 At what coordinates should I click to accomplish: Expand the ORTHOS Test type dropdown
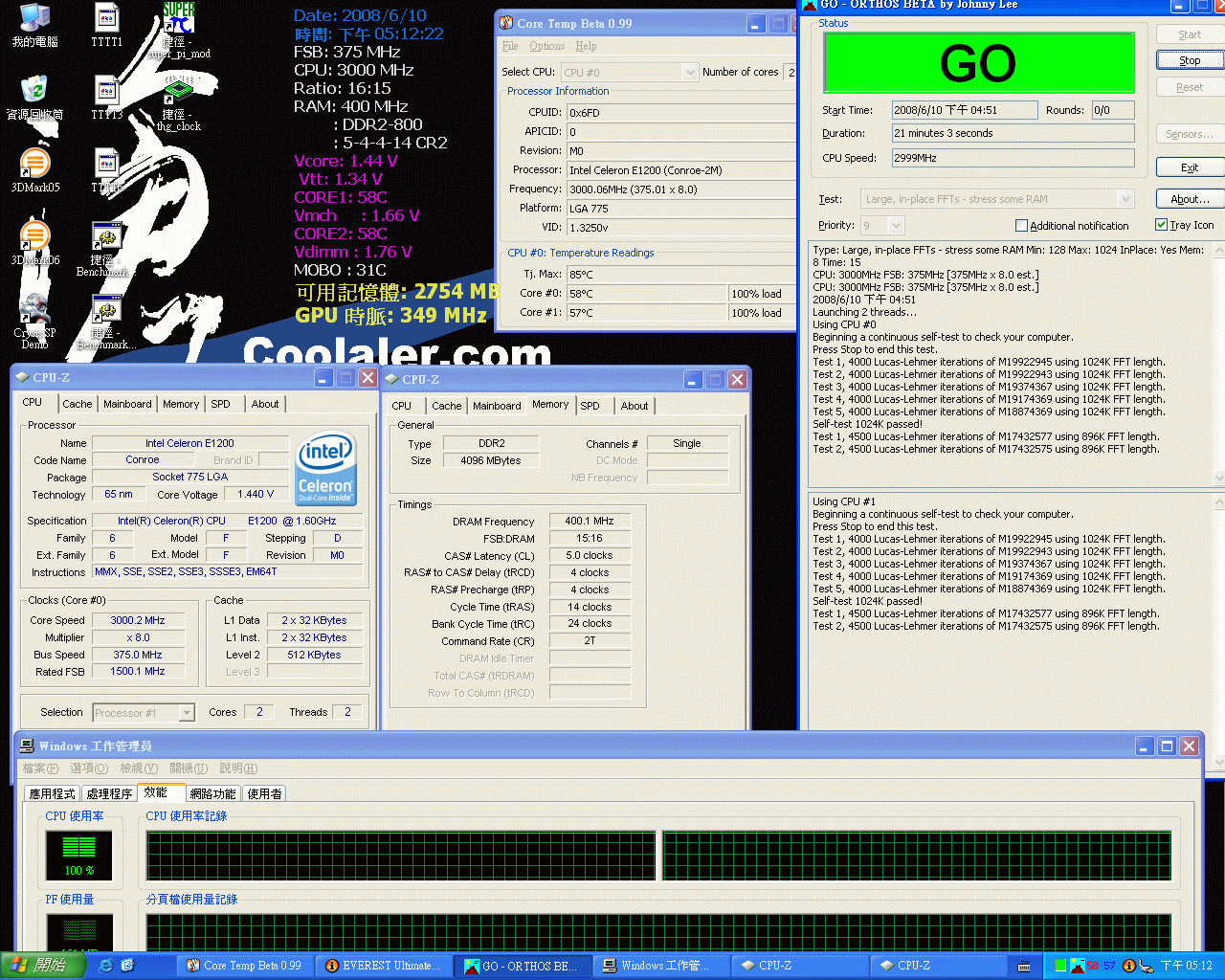pyautogui.click(x=1125, y=199)
